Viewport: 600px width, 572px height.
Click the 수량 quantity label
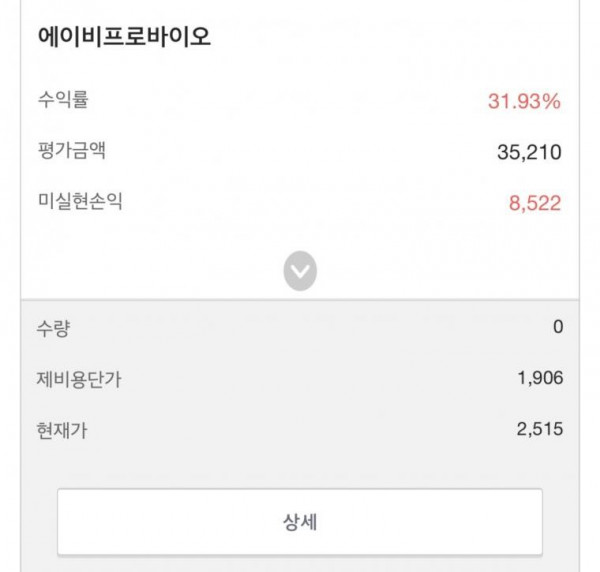coord(53,328)
